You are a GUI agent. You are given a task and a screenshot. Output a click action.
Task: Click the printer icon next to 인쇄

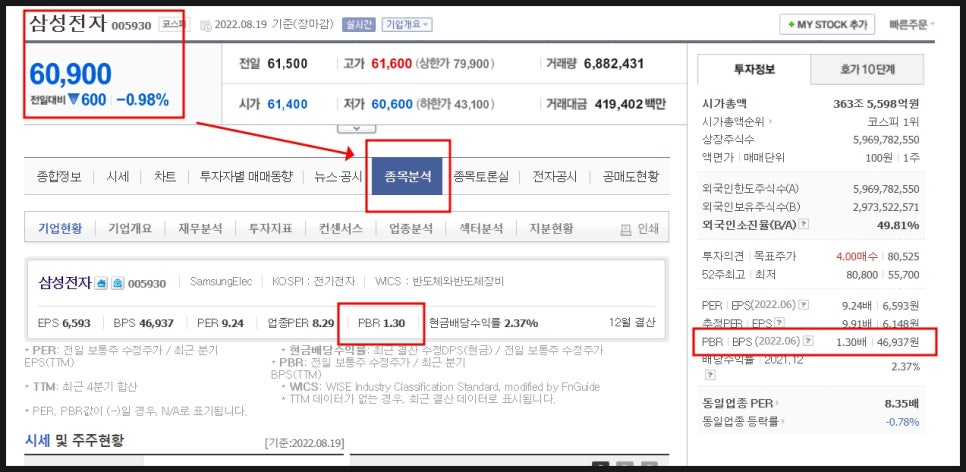click(626, 229)
